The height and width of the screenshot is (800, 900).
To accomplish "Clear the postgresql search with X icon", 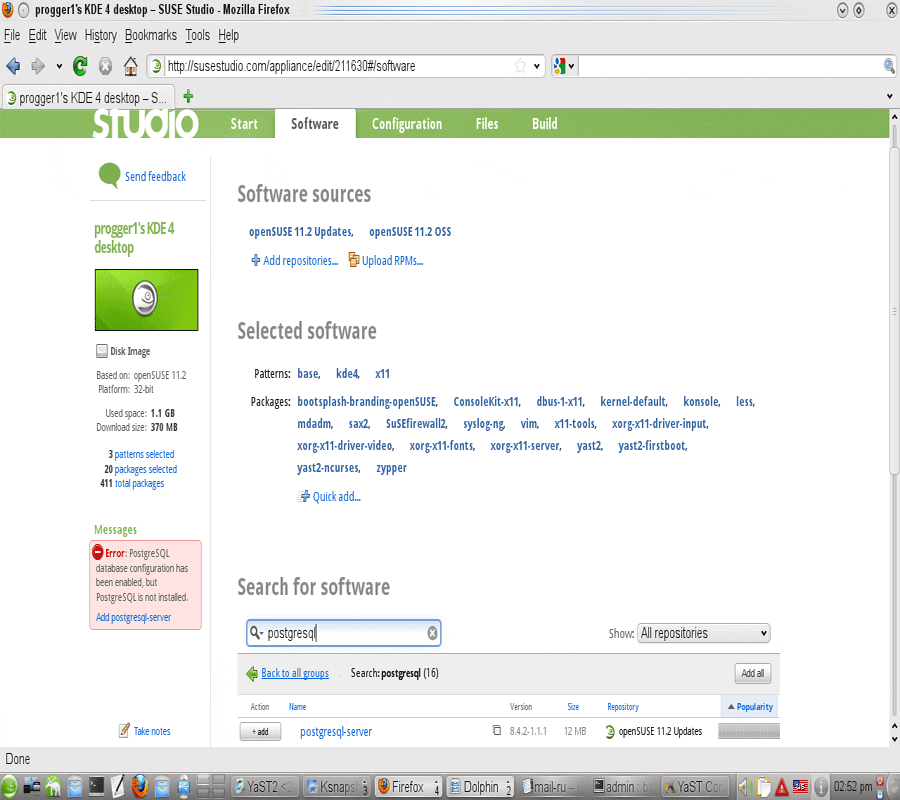I will pos(432,633).
